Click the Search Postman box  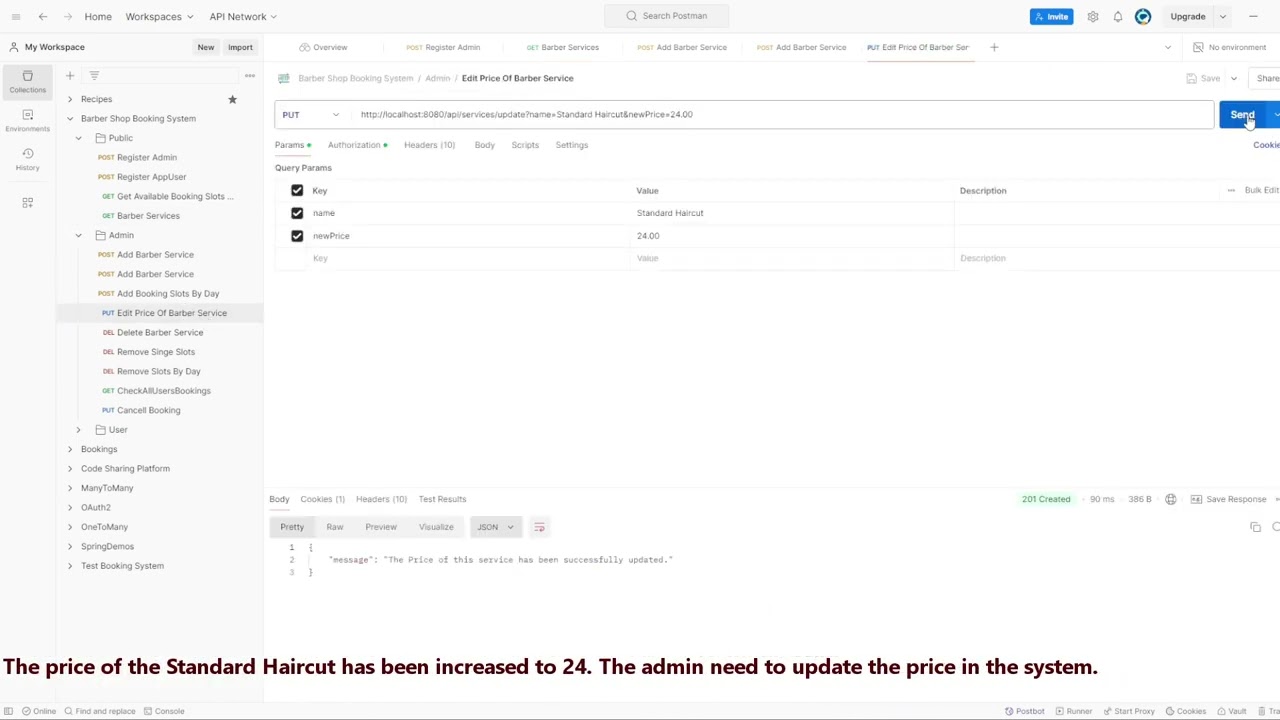tap(666, 16)
